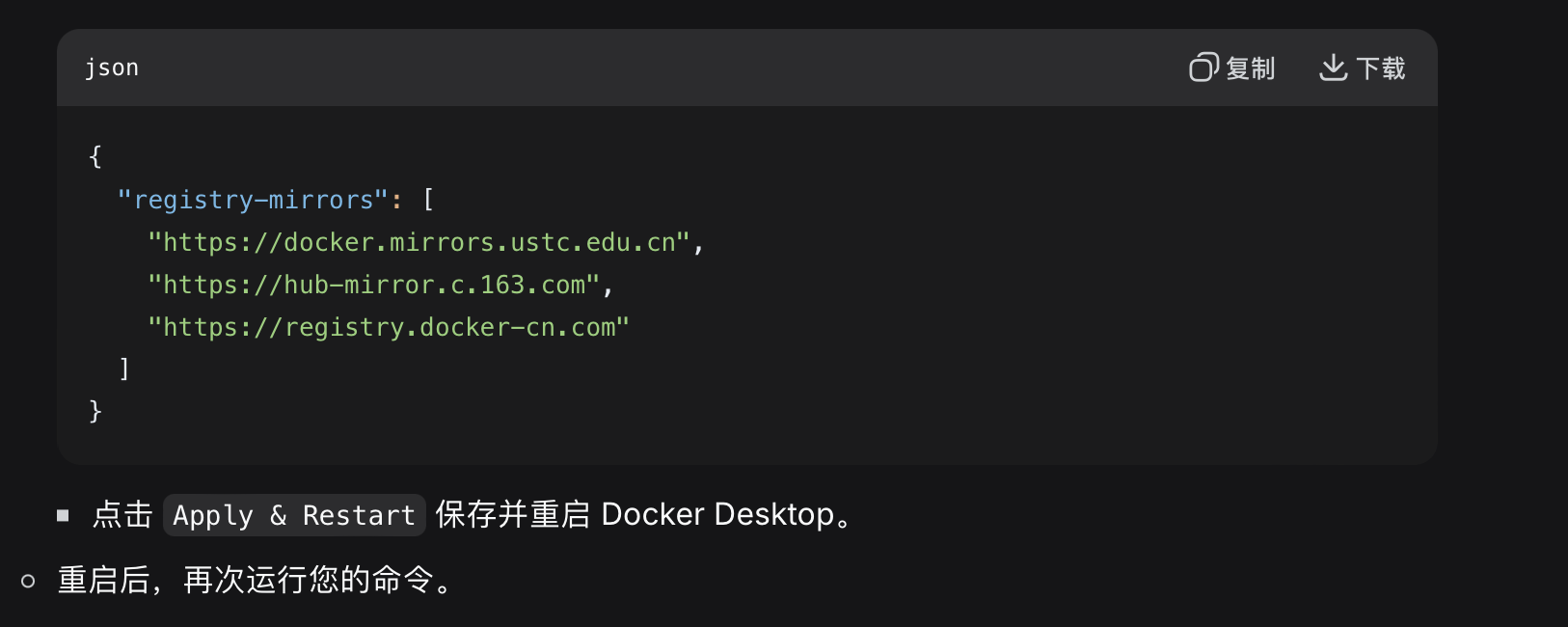Select the 再次运行您的命令 instruction text
This screenshot has height=627, width=1568.
click(318, 580)
